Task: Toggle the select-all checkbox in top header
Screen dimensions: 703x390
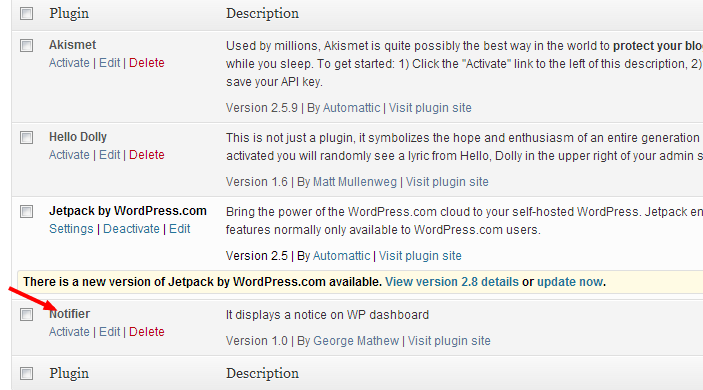Action: 26,13
